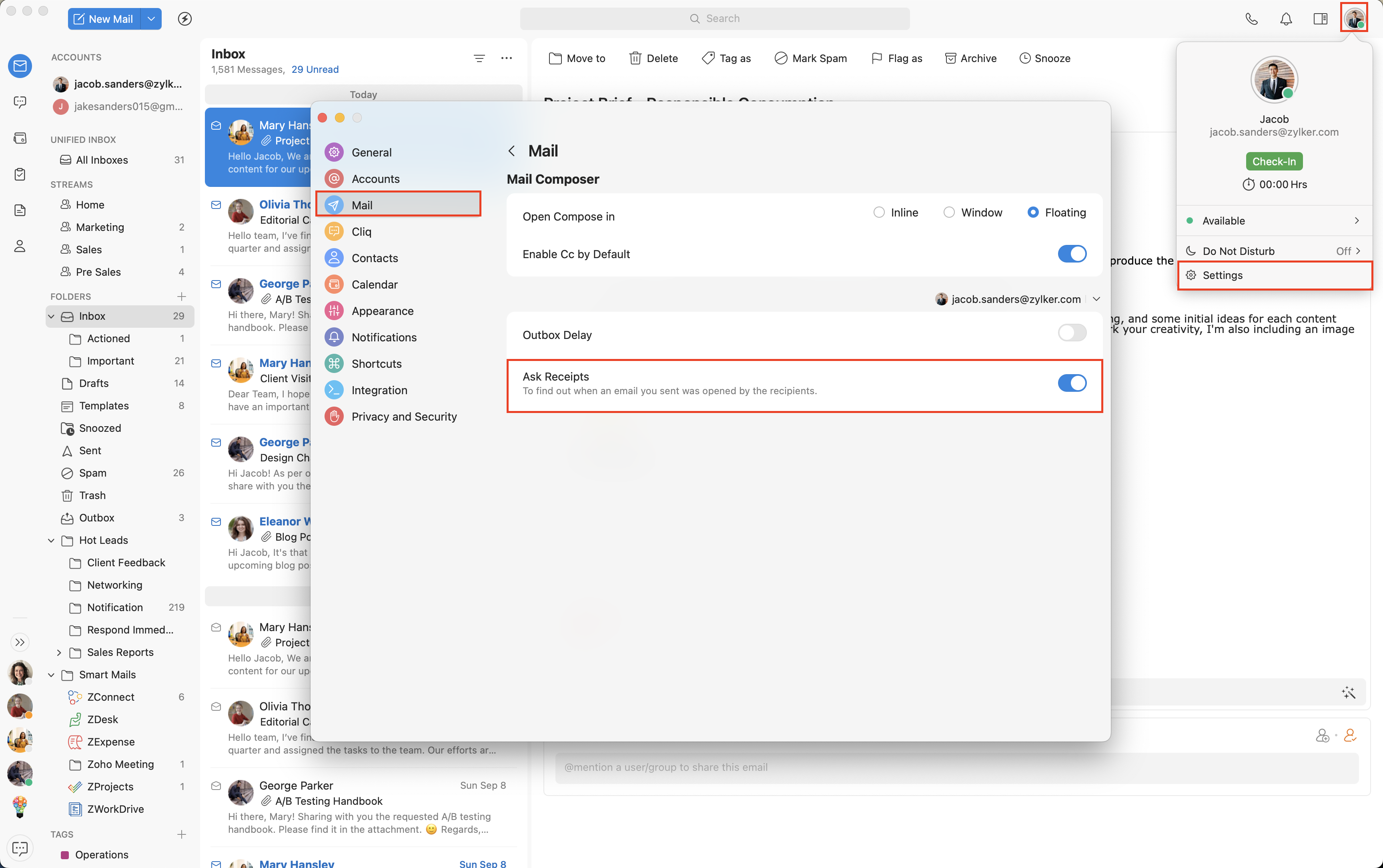1383x868 pixels.
Task: Open the jacob.sanders@zylker.com account dropdown
Action: click(x=1096, y=299)
